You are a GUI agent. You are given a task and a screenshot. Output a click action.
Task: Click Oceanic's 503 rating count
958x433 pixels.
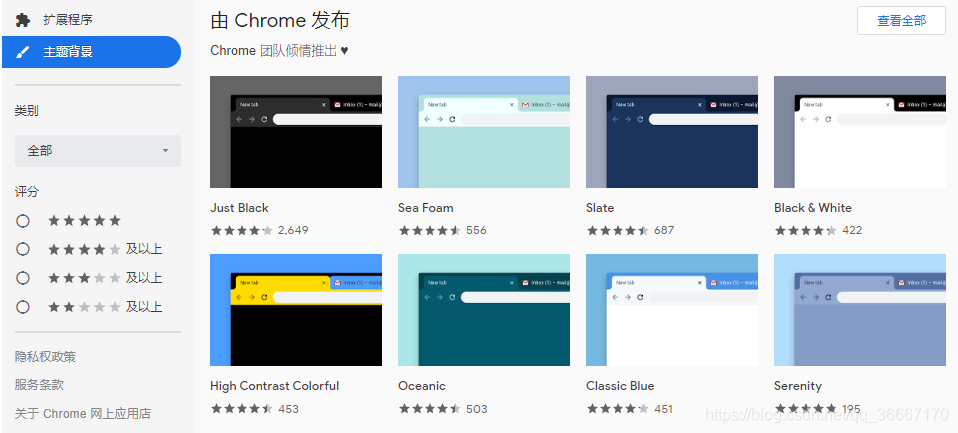(x=477, y=409)
